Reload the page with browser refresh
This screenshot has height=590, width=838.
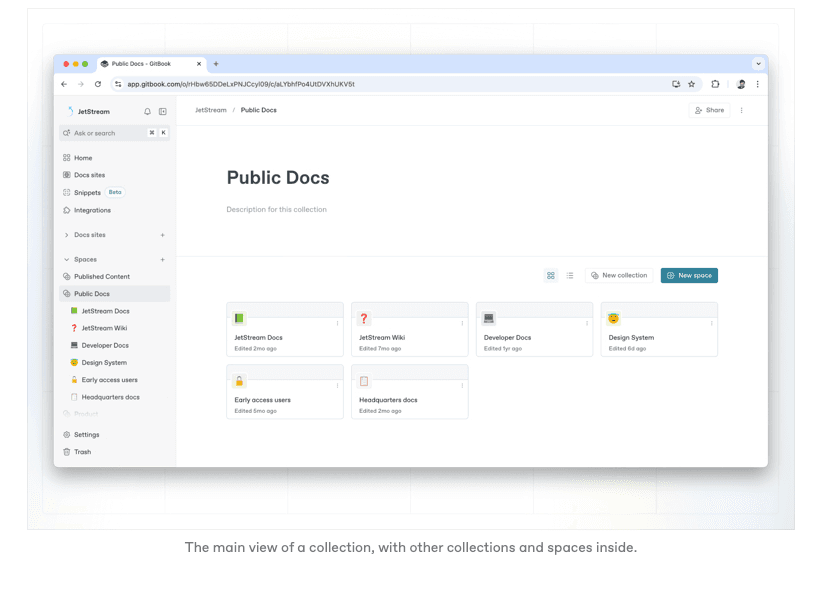[x=98, y=84]
